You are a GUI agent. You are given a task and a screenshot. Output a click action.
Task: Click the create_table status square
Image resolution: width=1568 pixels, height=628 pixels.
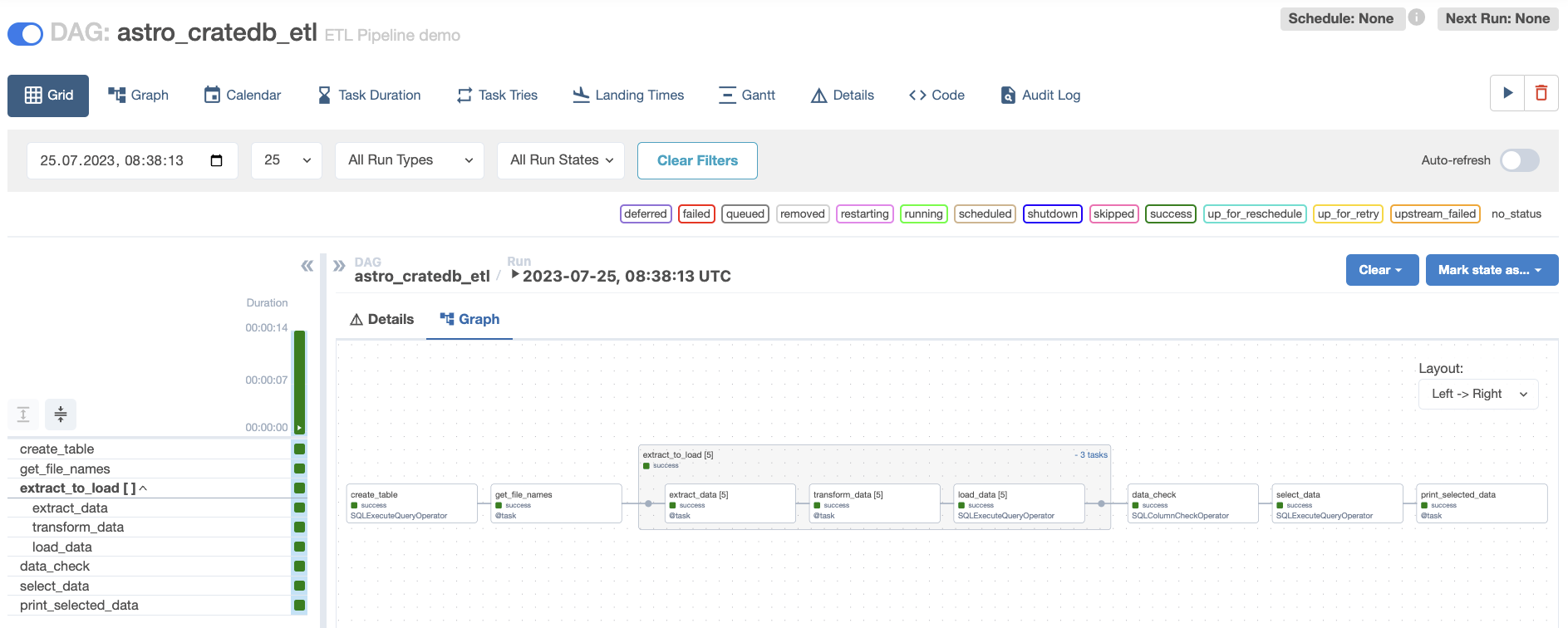point(300,449)
